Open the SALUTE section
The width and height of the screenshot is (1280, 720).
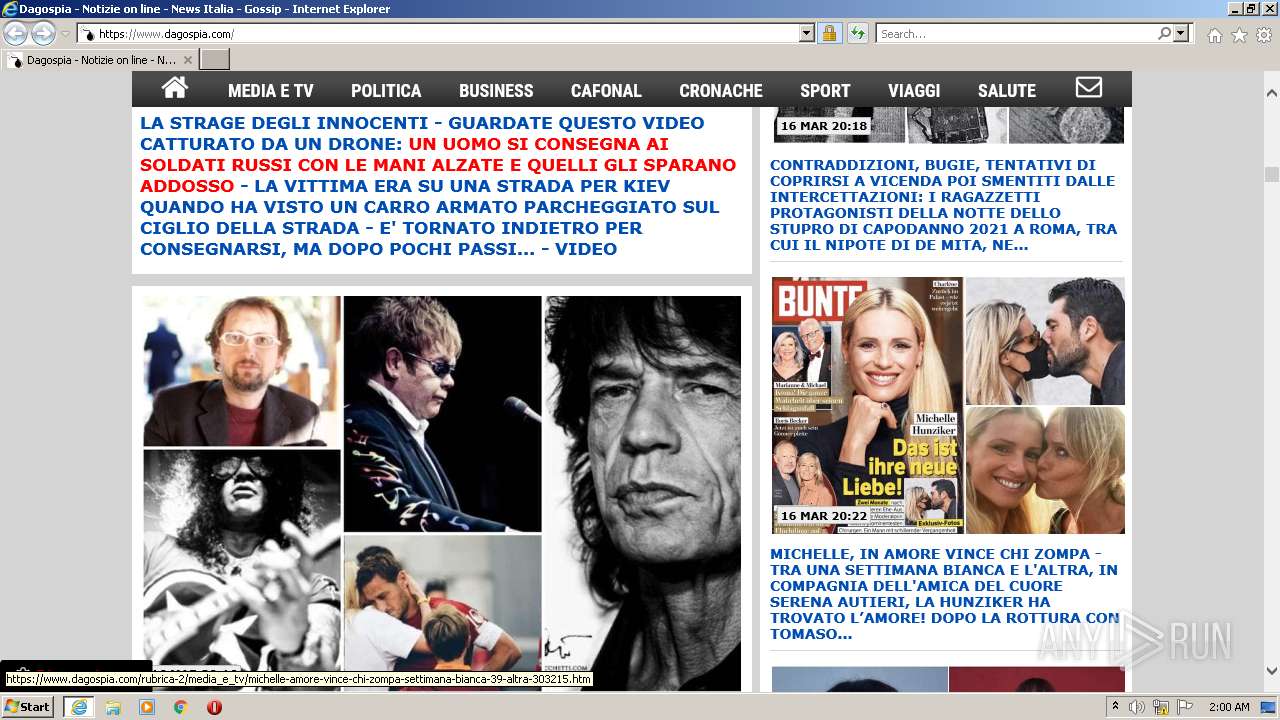[x=1007, y=91]
